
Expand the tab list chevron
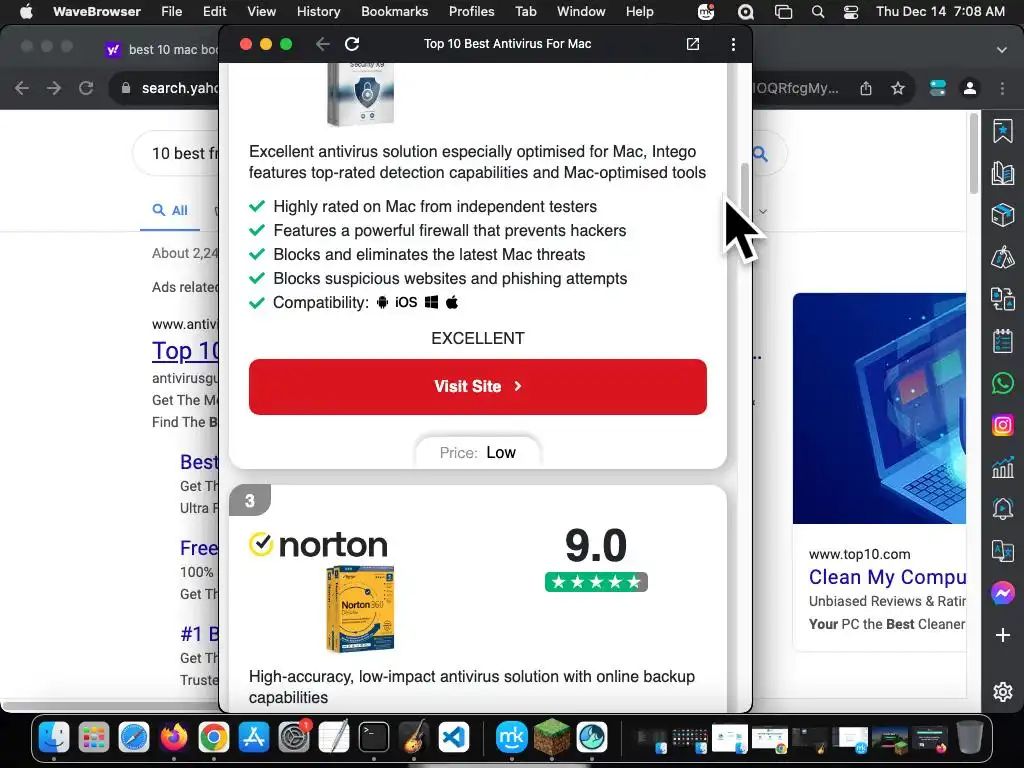click(1002, 50)
